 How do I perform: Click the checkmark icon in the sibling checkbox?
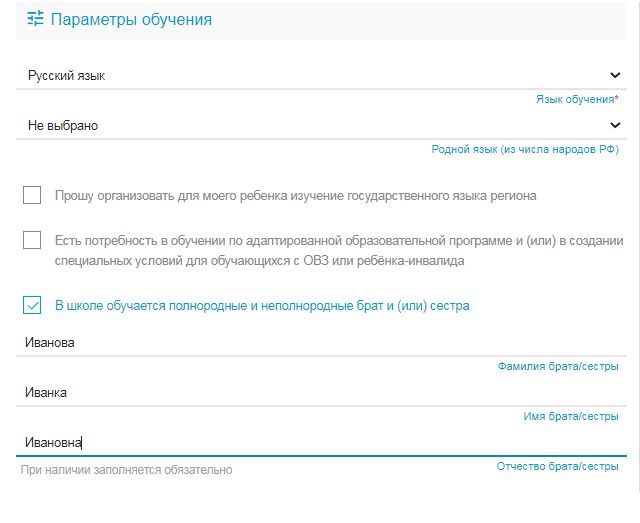pyautogui.click(x=32, y=305)
